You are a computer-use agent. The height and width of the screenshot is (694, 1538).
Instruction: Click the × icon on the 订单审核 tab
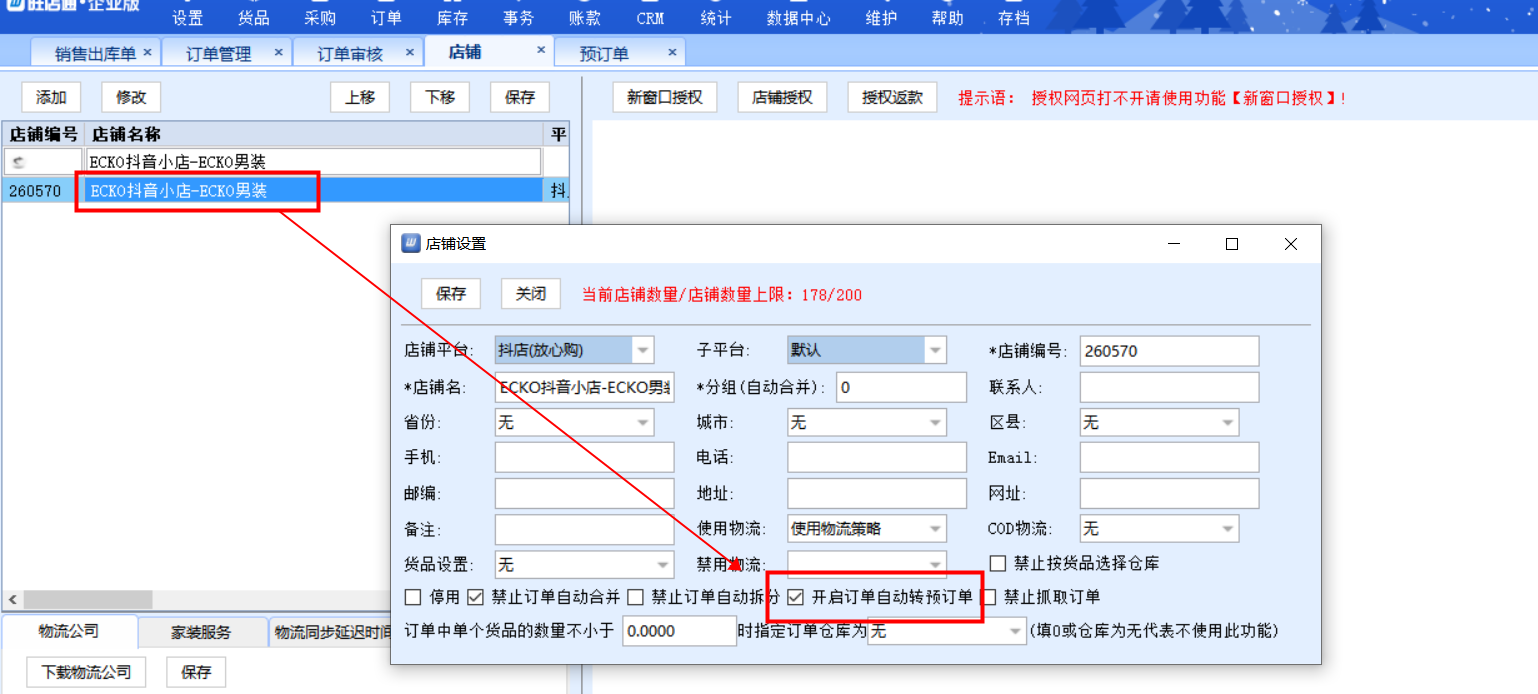tap(409, 52)
